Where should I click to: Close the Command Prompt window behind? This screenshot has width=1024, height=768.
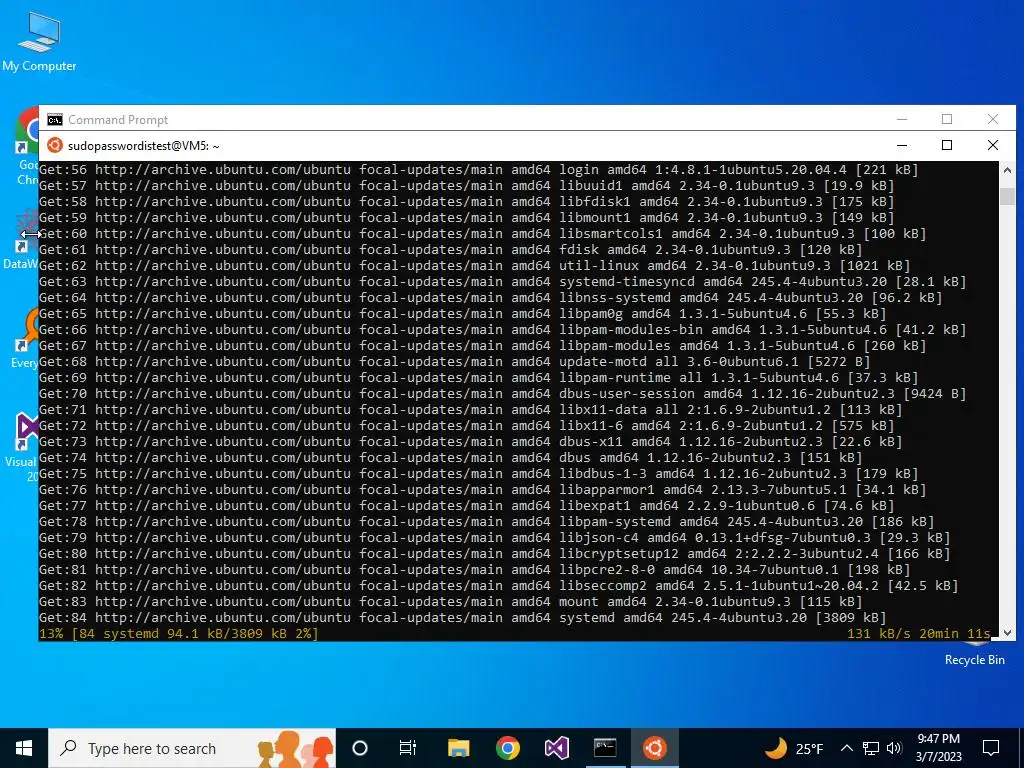coord(993,119)
